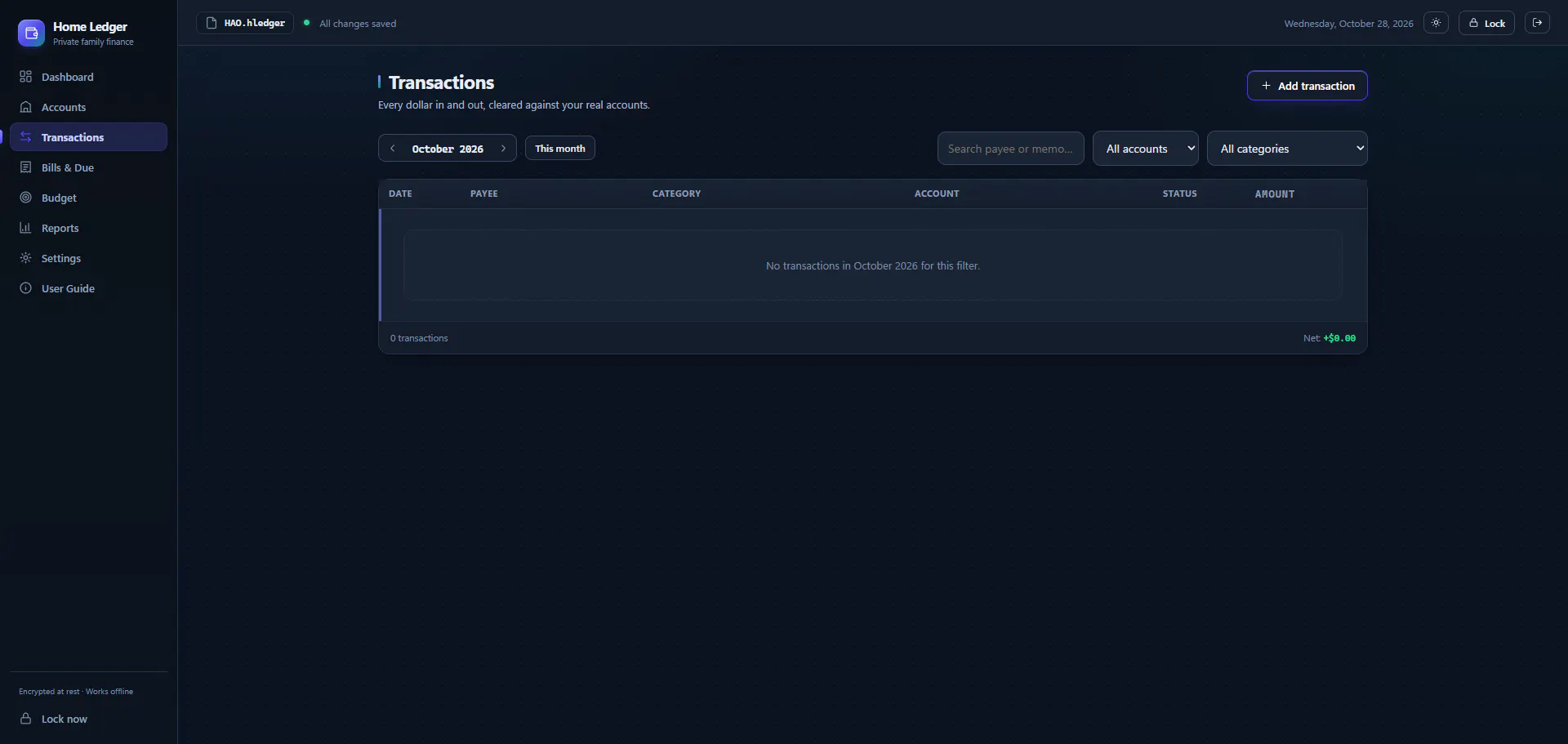The width and height of the screenshot is (1568, 744).
Task: Click the 0 transactions count text
Action: point(419,338)
